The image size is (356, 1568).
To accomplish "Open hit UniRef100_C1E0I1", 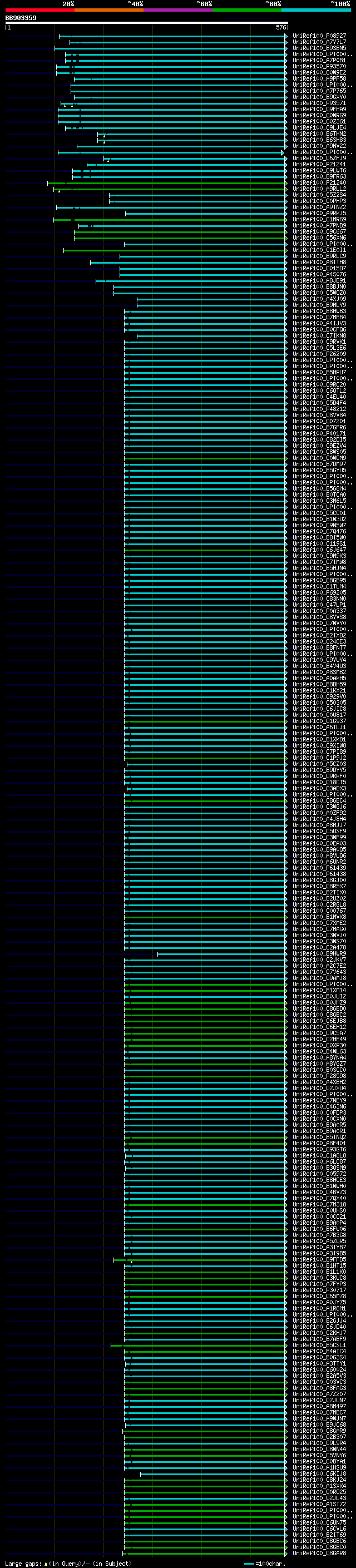I will [x=319, y=250].
